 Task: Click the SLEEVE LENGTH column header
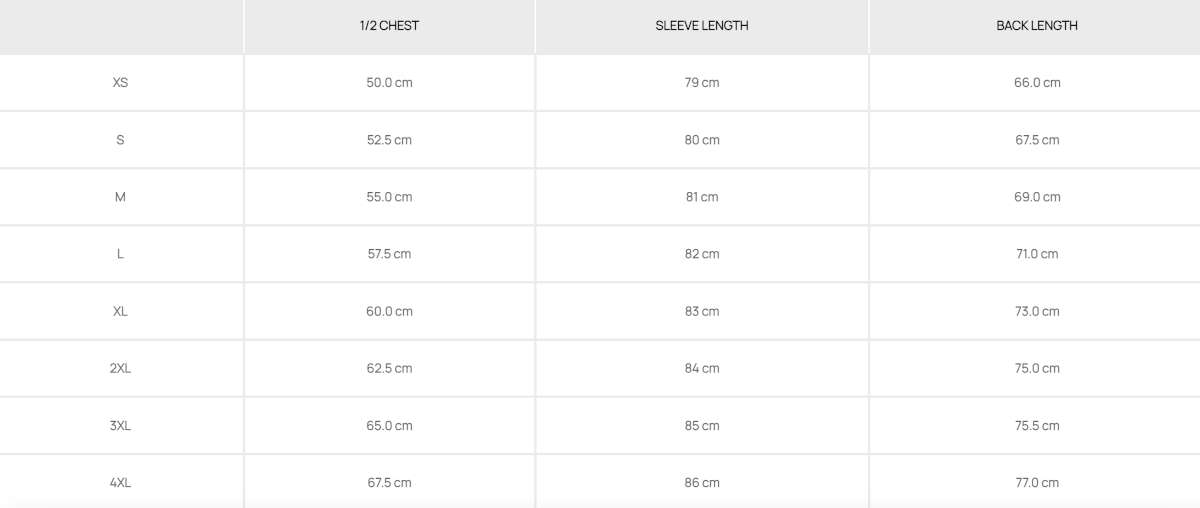coord(702,26)
